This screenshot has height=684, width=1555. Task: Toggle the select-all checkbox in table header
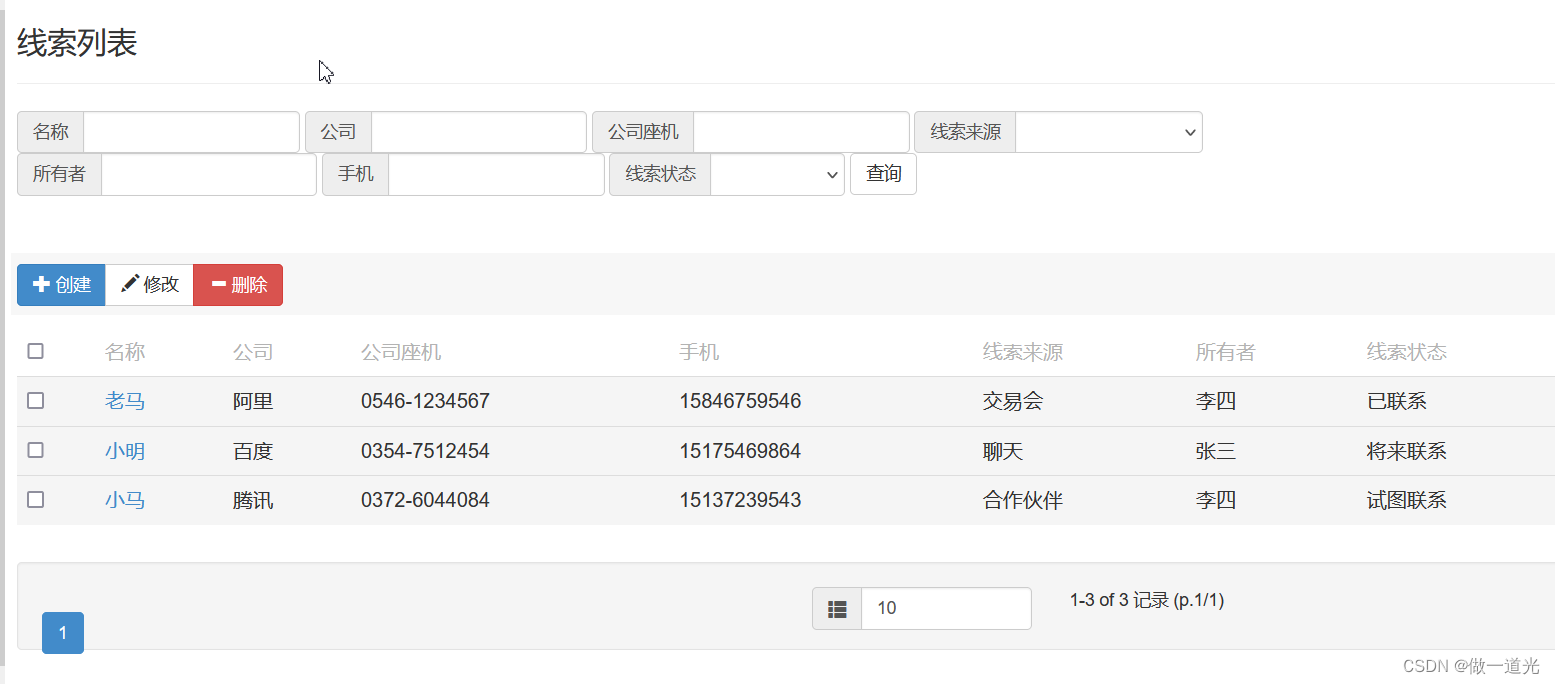(x=36, y=351)
